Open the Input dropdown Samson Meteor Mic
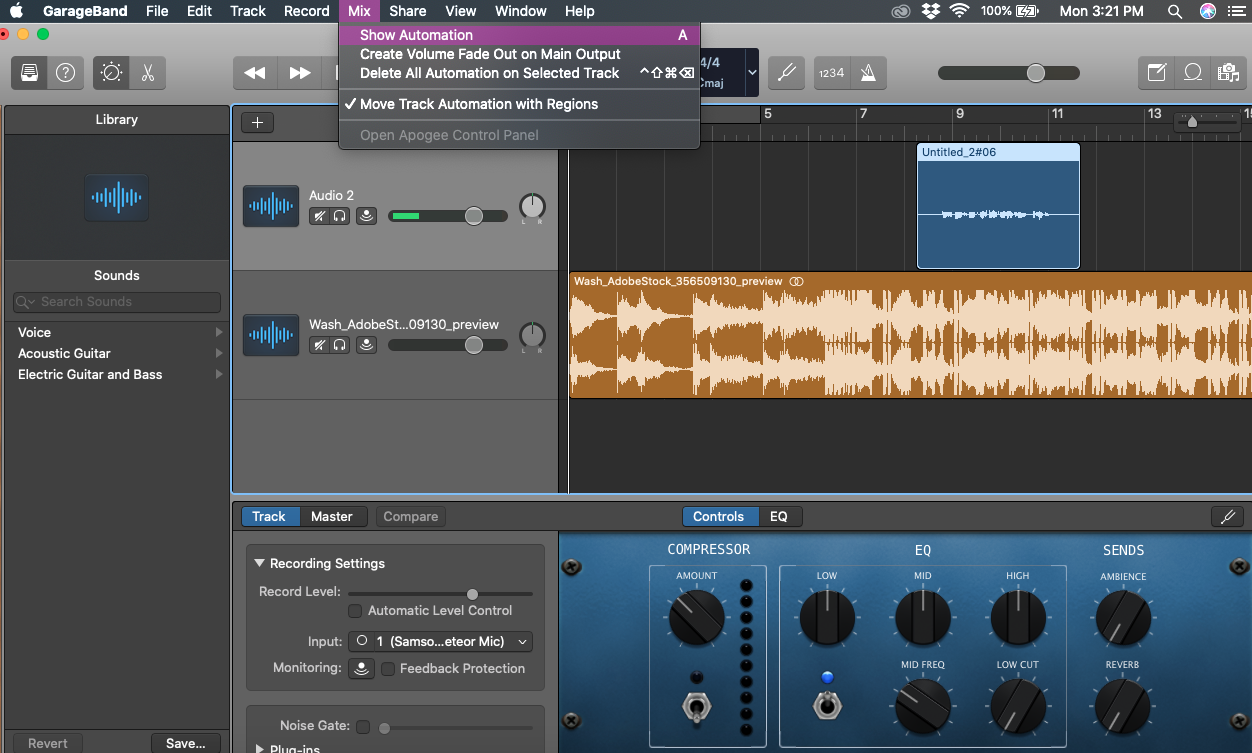This screenshot has width=1252, height=753. 440,641
